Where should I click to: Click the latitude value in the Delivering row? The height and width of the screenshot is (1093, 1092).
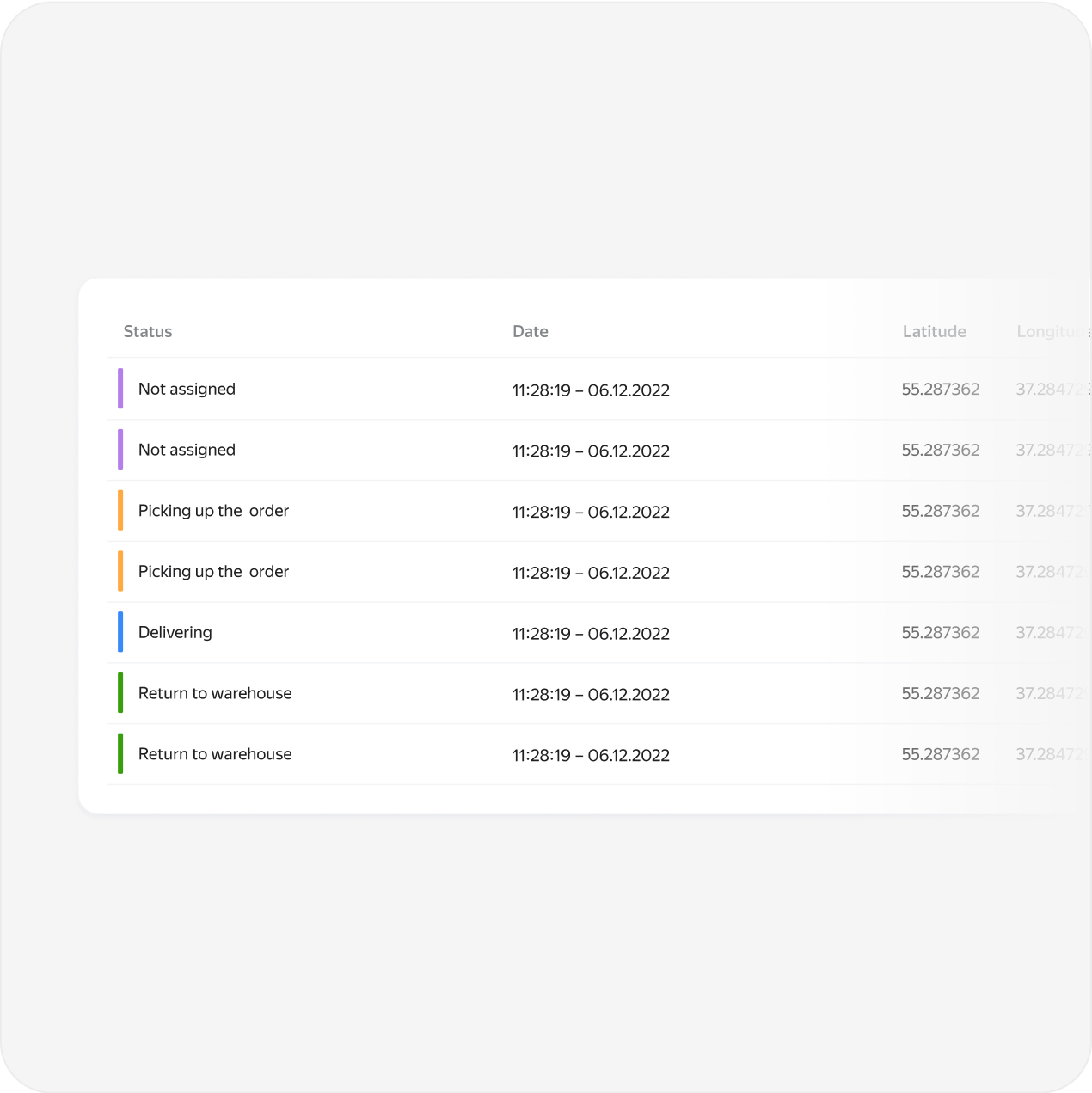click(x=940, y=633)
